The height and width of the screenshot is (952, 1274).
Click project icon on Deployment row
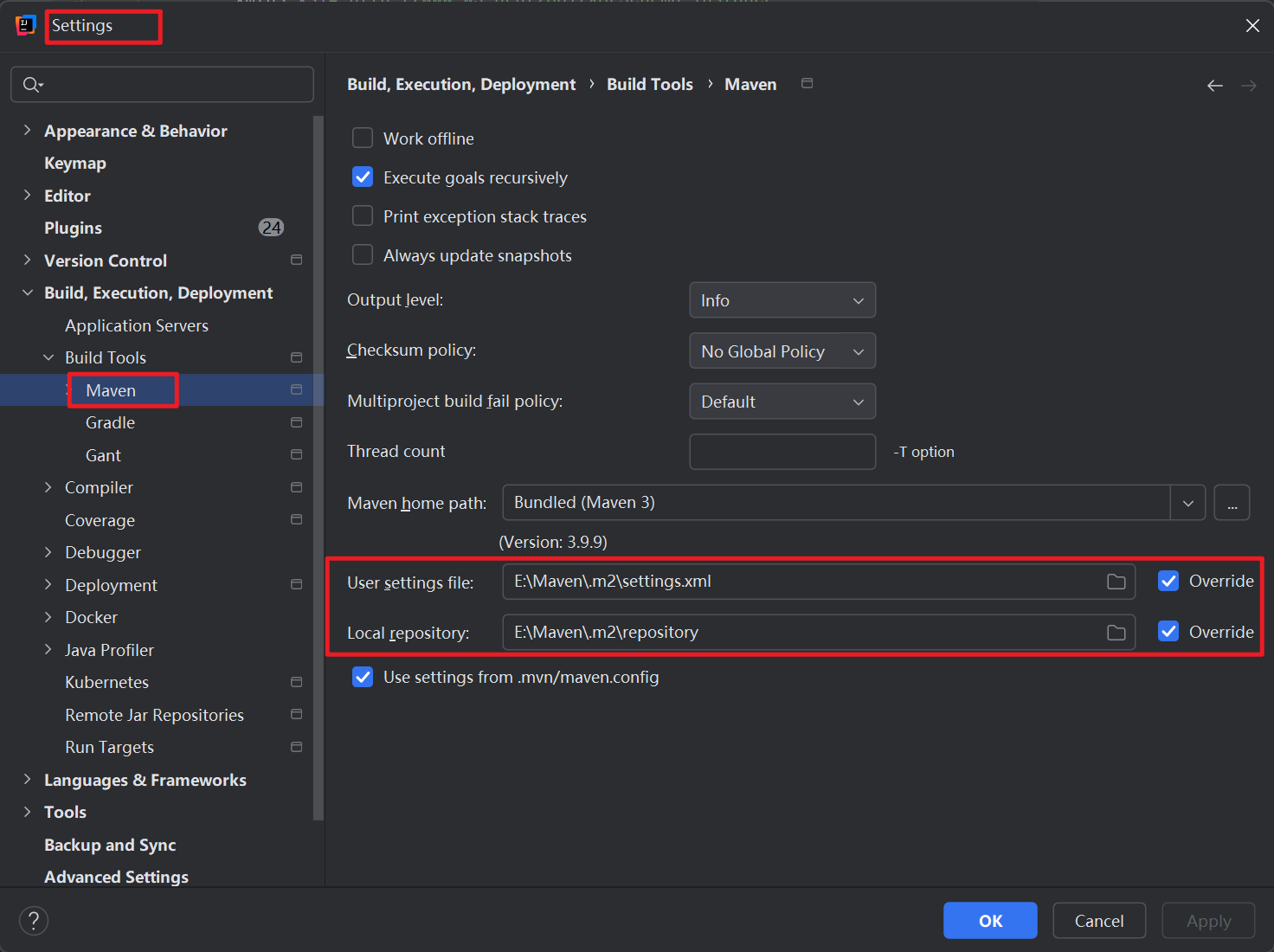[x=297, y=584]
